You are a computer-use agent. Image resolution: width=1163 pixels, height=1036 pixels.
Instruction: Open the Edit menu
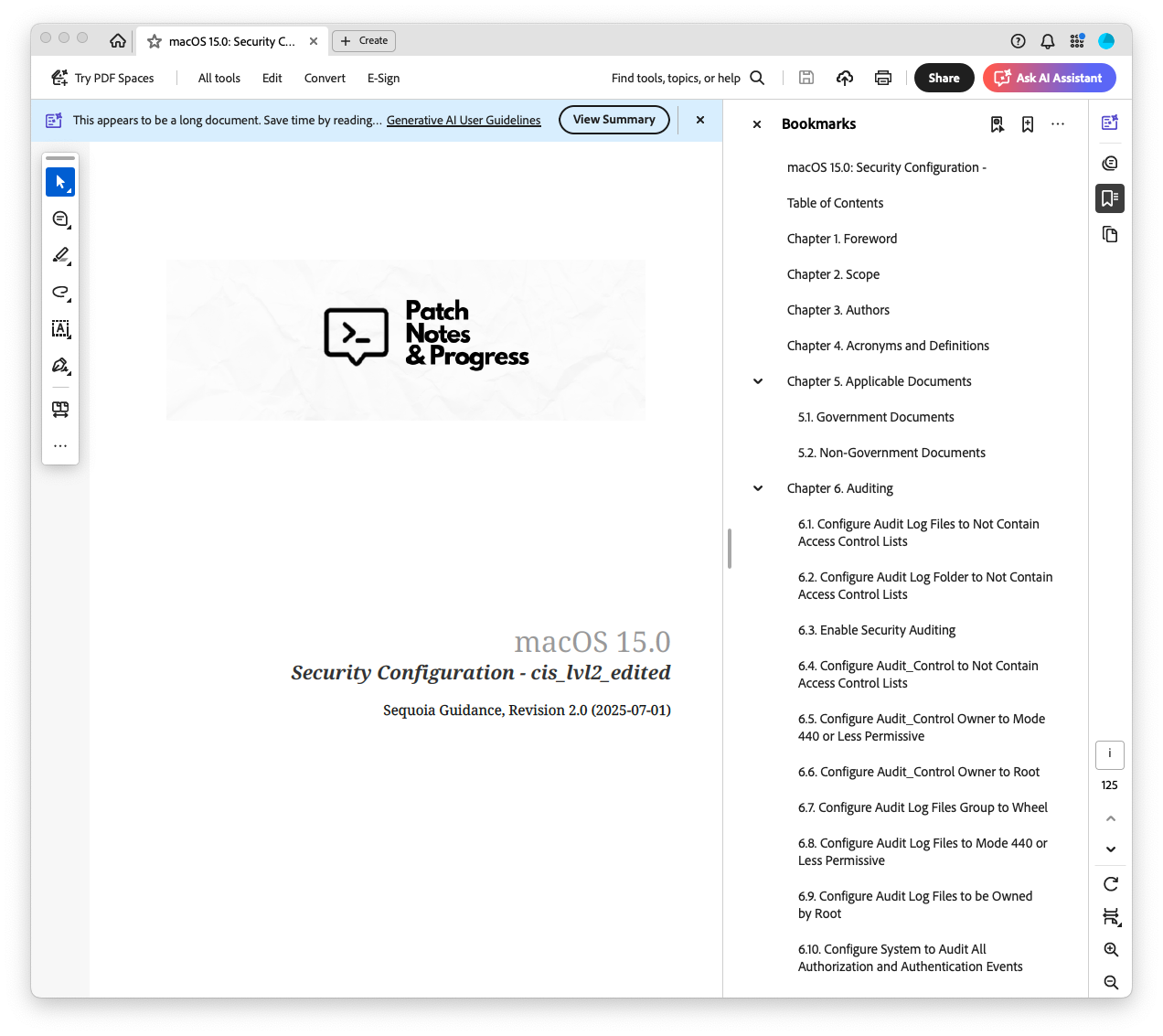click(x=272, y=78)
